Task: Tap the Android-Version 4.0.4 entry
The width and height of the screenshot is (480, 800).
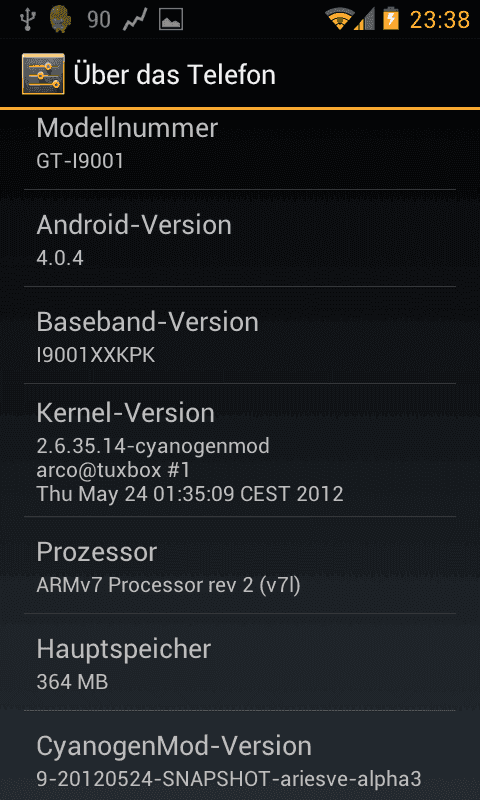Action: pos(240,238)
